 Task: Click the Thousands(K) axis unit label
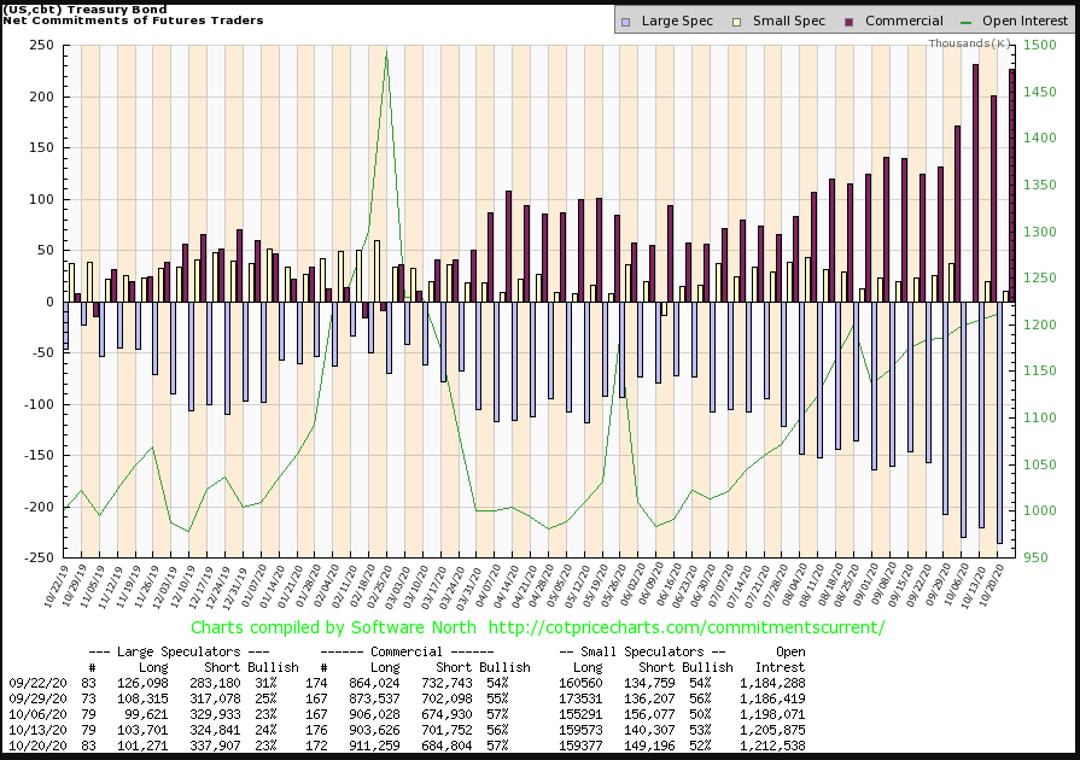click(968, 43)
